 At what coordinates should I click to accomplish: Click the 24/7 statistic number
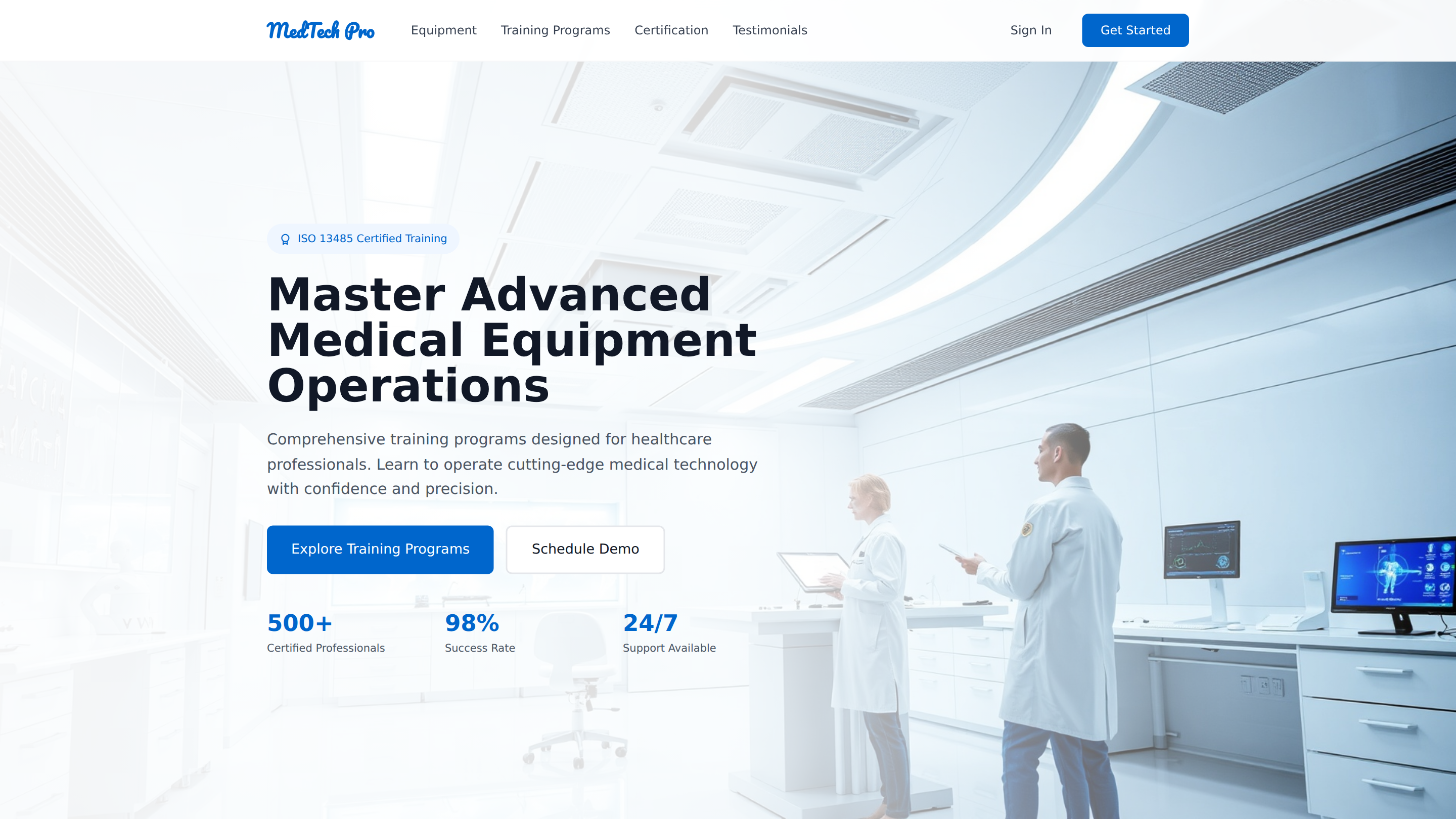coord(650,623)
